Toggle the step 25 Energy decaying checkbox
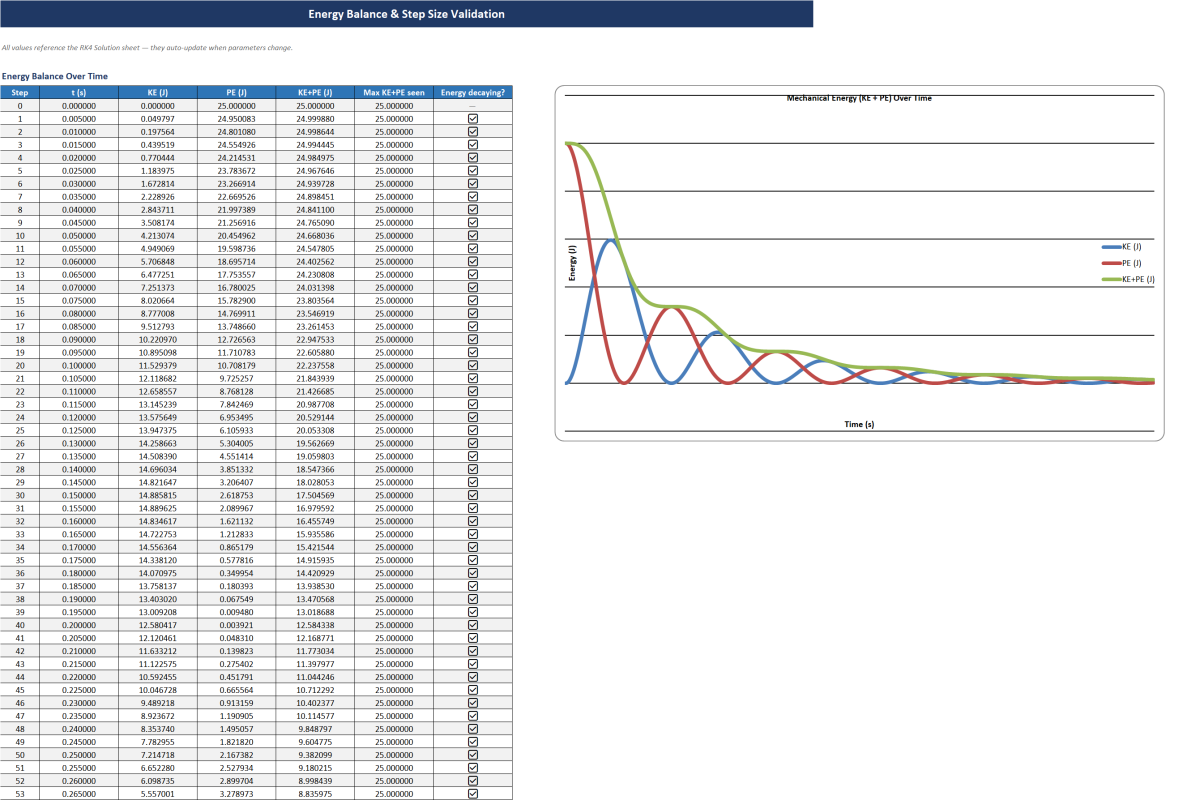The width and height of the screenshot is (1200, 800). pos(473,430)
